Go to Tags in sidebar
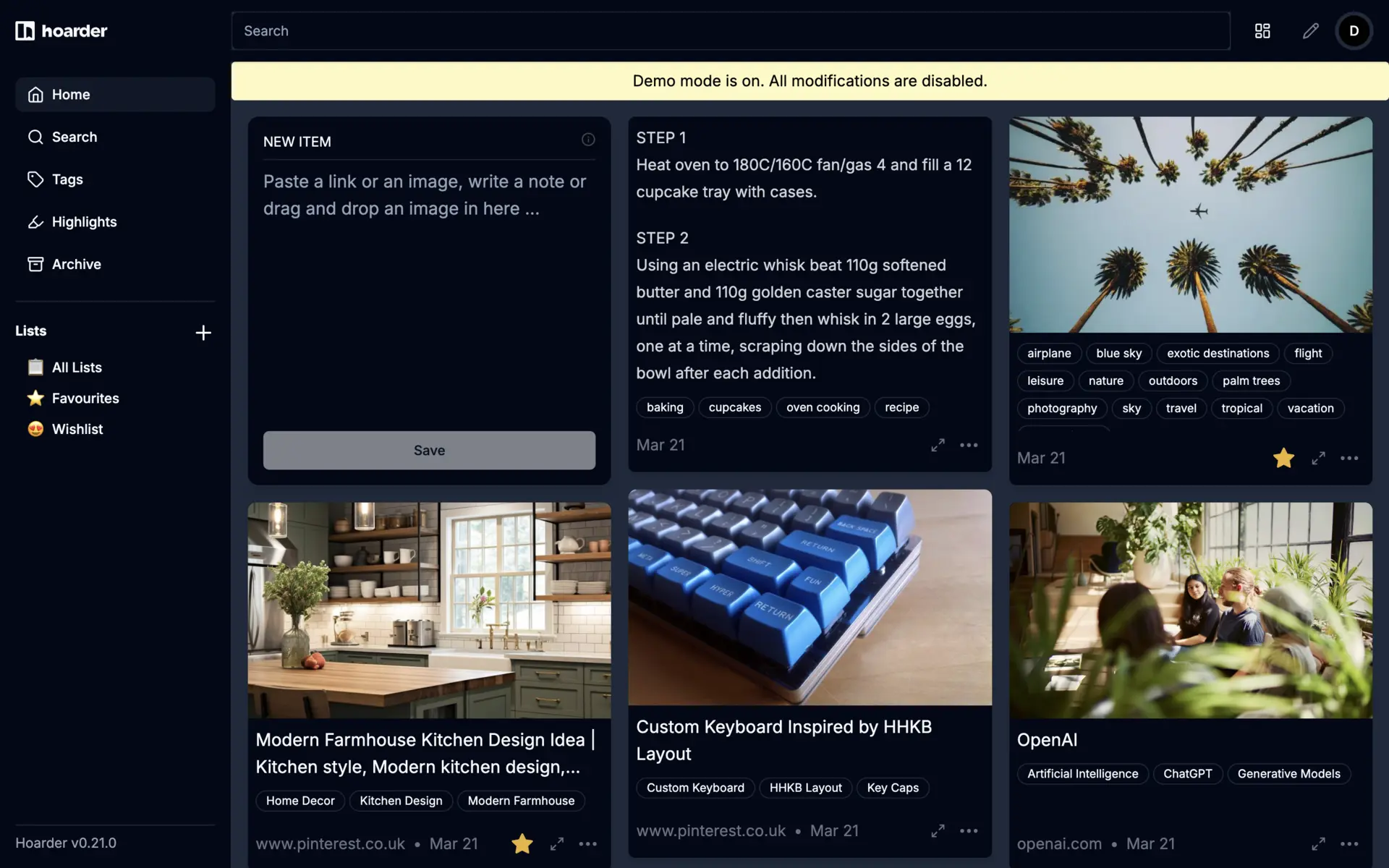Screen dimensions: 1389x868 [67, 179]
